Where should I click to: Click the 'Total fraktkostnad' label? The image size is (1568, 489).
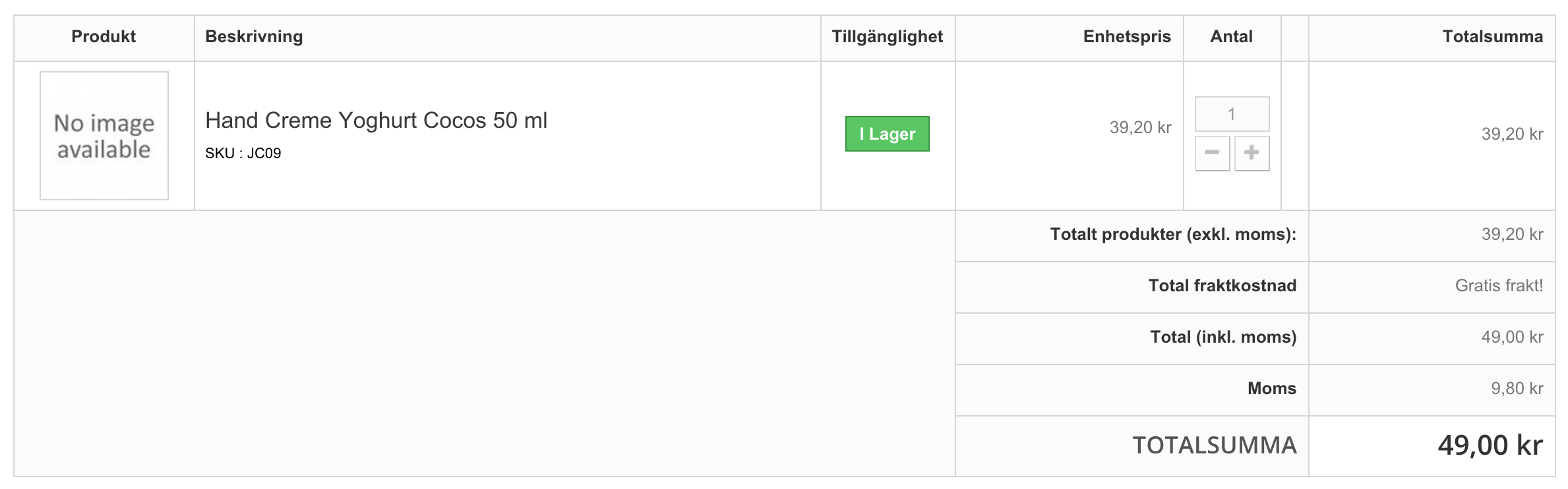pyautogui.click(x=1222, y=285)
